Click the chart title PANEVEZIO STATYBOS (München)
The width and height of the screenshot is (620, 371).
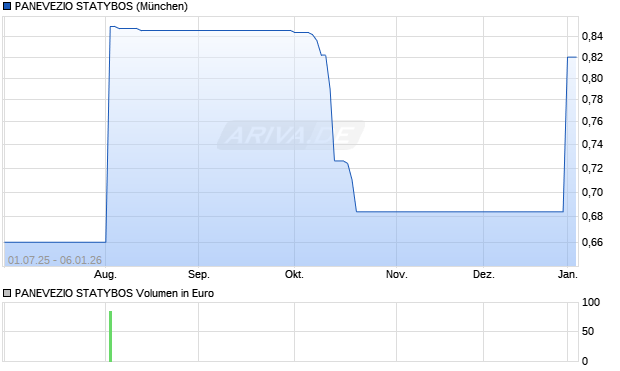[101, 6]
